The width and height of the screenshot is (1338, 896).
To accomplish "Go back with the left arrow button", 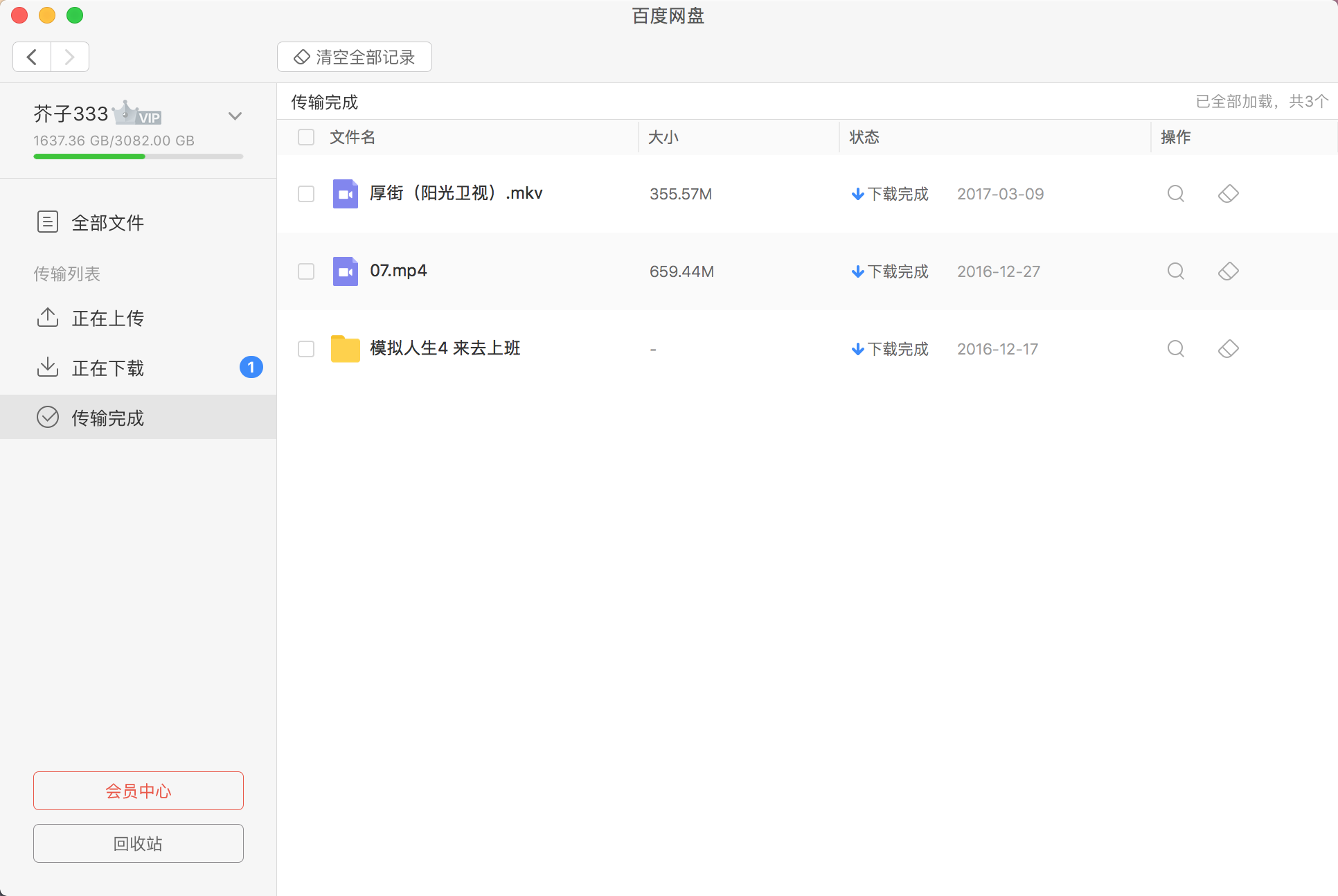I will pos(32,57).
